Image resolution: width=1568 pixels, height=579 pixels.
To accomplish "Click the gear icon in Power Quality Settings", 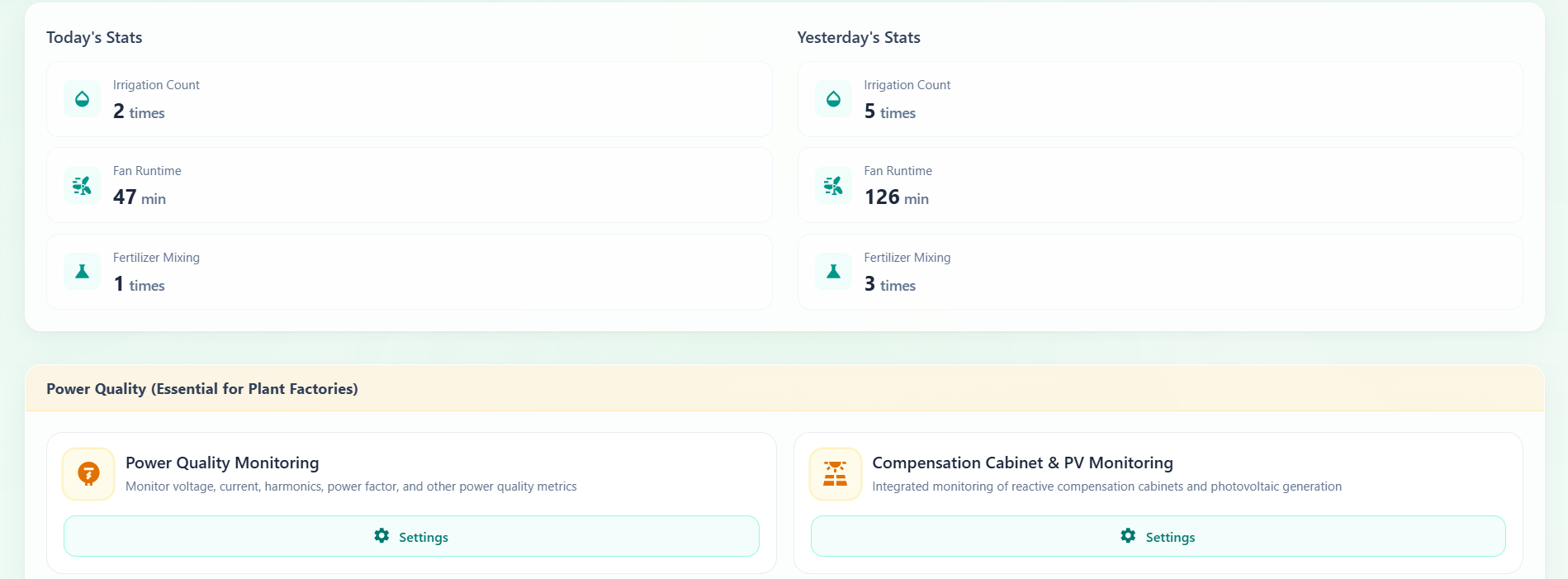I will [x=381, y=536].
